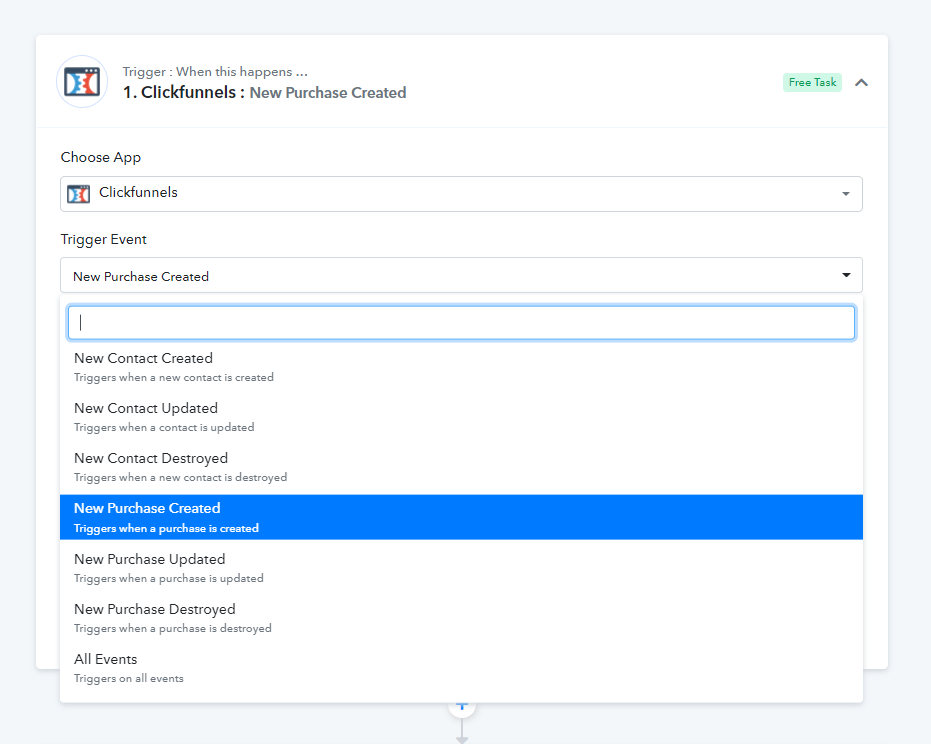Choose New Contact Destroyed option
Viewport: 931px width, 744px height.
pyautogui.click(x=461, y=467)
